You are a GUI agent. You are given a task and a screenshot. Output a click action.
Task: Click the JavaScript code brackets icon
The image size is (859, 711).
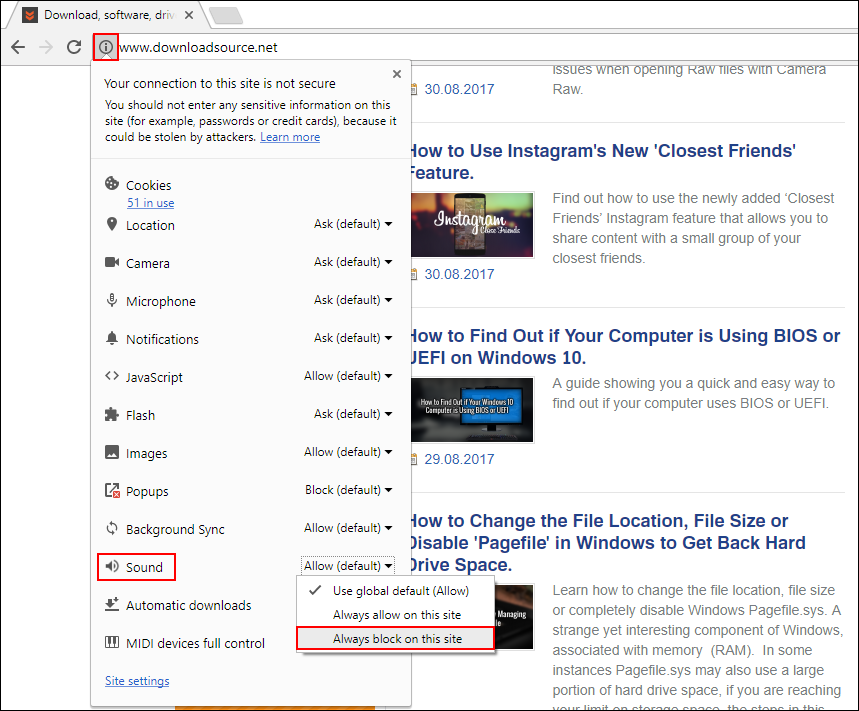pyautogui.click(x=112, y=376)
